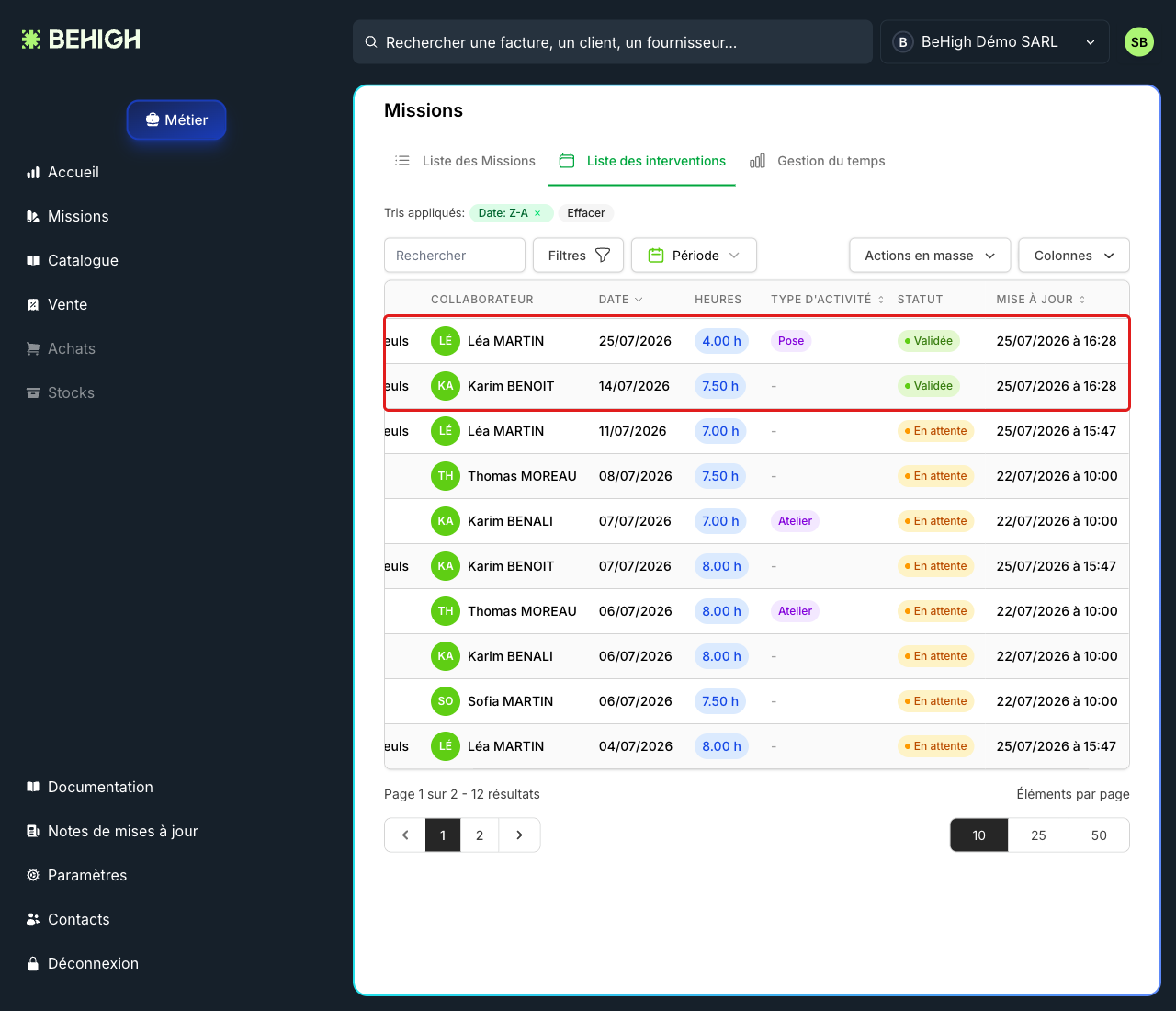
Task: Click the BeHigh logo
Action: (x=81, y=40)
